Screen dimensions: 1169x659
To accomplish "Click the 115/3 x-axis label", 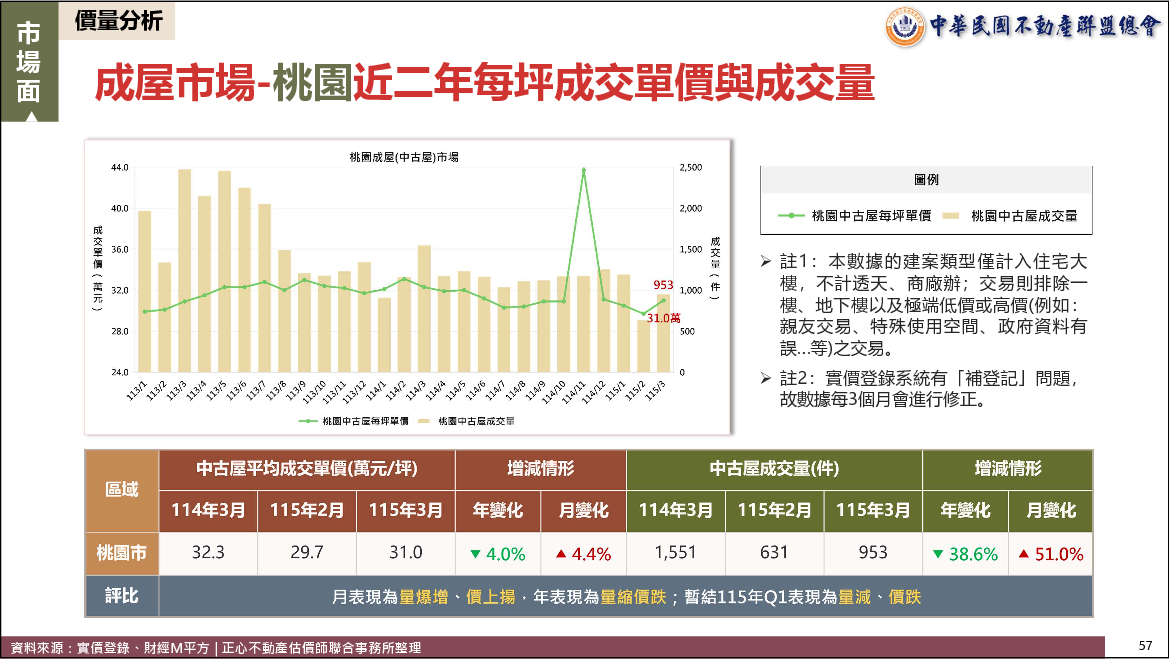I will [x=655, y=391].
